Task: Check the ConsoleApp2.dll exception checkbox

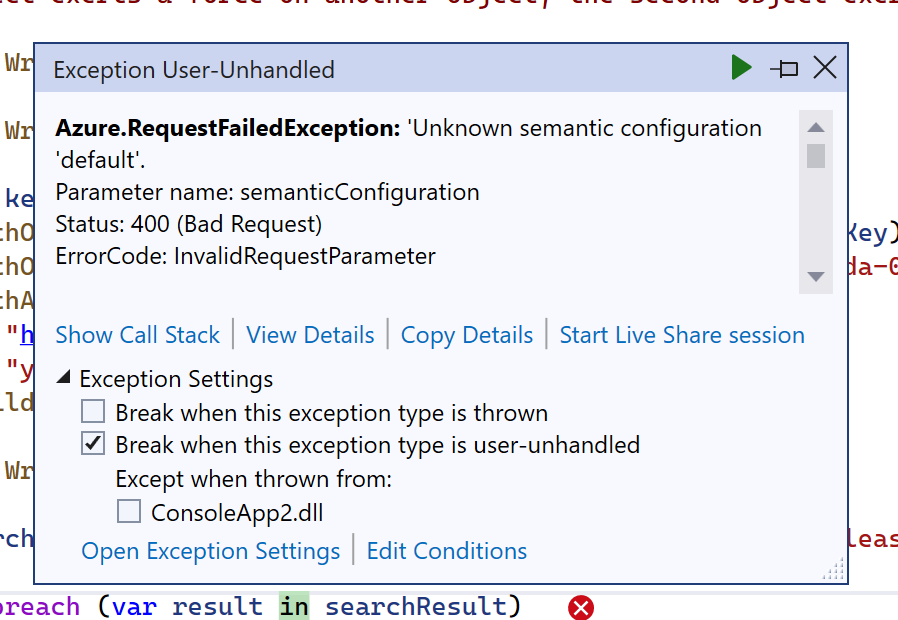Action: pyautogui.click(x=129, y=513)
